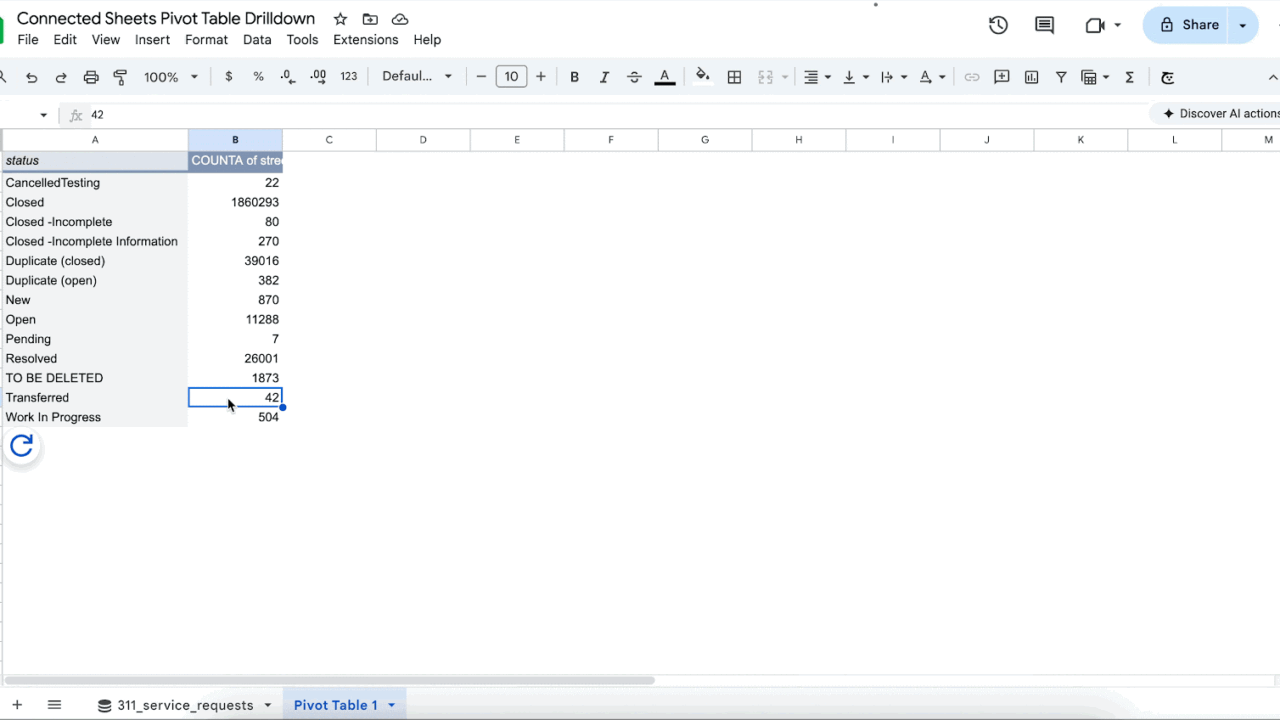The height and width of the screenshot is (720, 1280).
Task: Toggle strikethrough formatting
Action: click(x=634, y=77)
